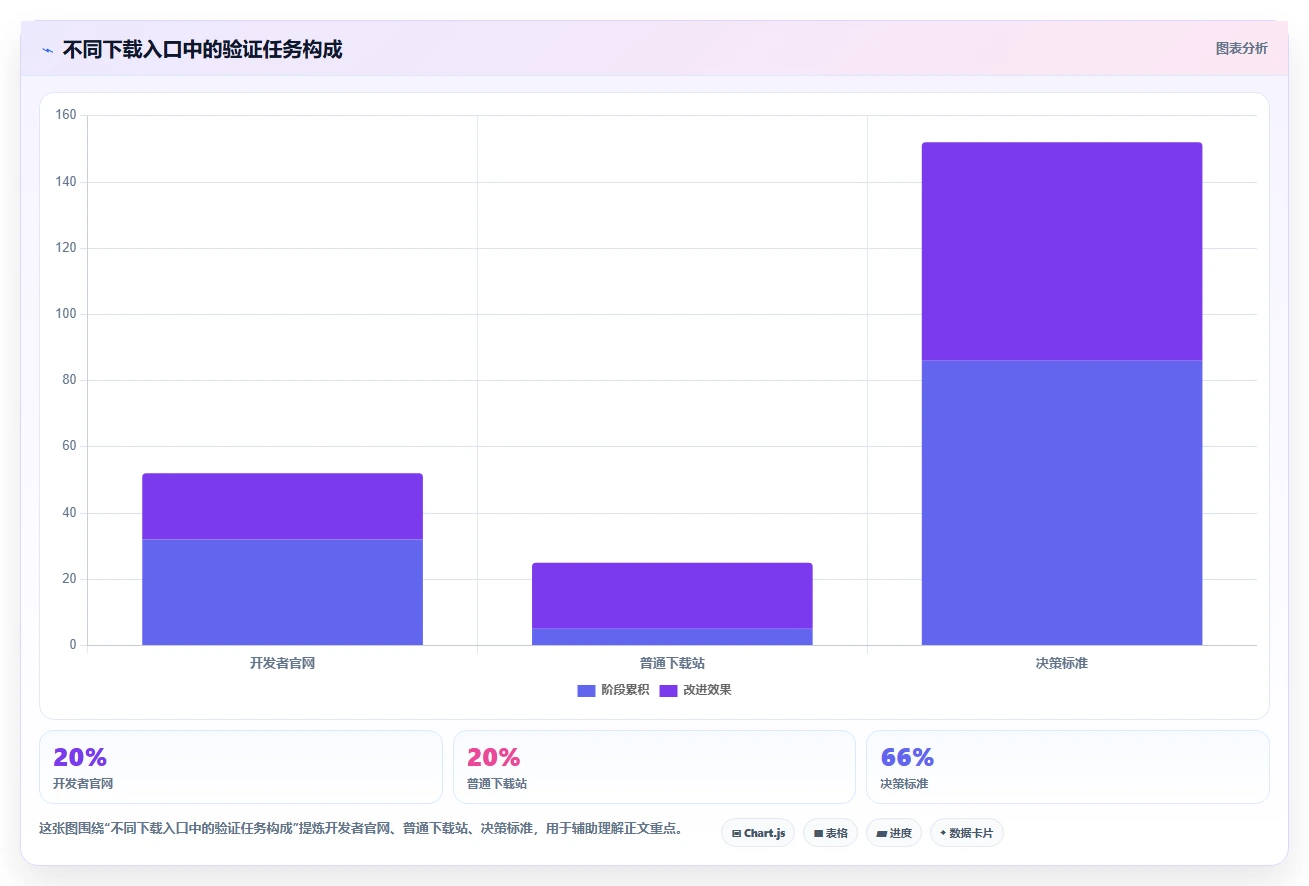
Task: Click the 决策标准 x-axis label
Action: click(1062, 663)
